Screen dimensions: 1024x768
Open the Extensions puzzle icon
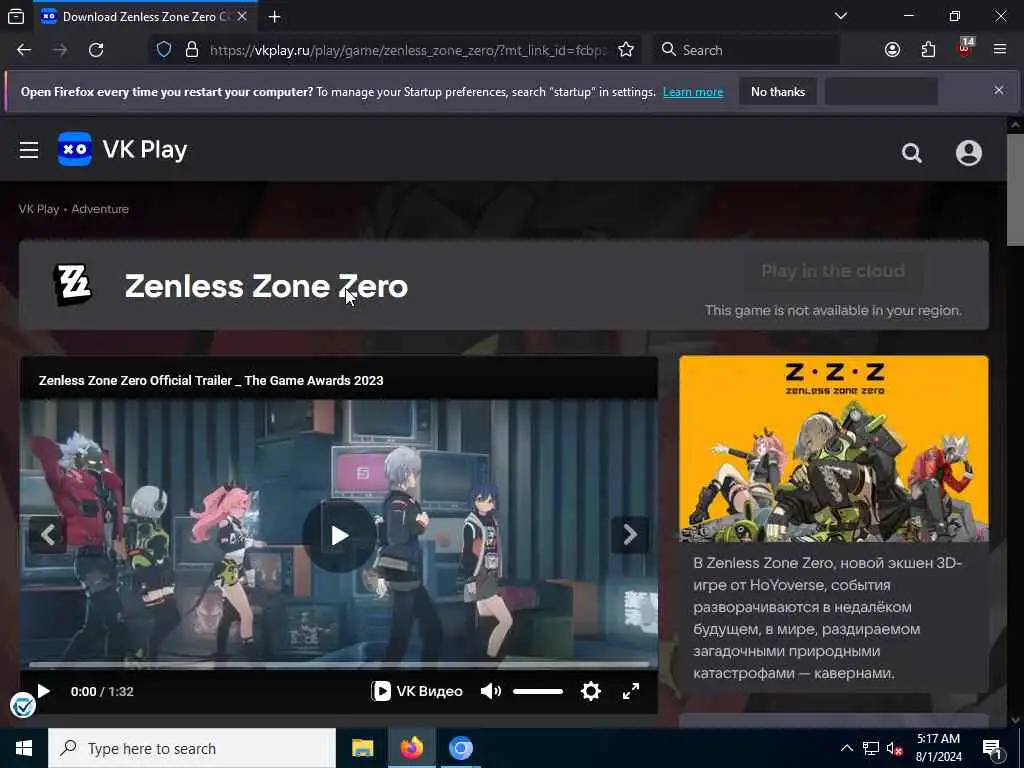928,50
